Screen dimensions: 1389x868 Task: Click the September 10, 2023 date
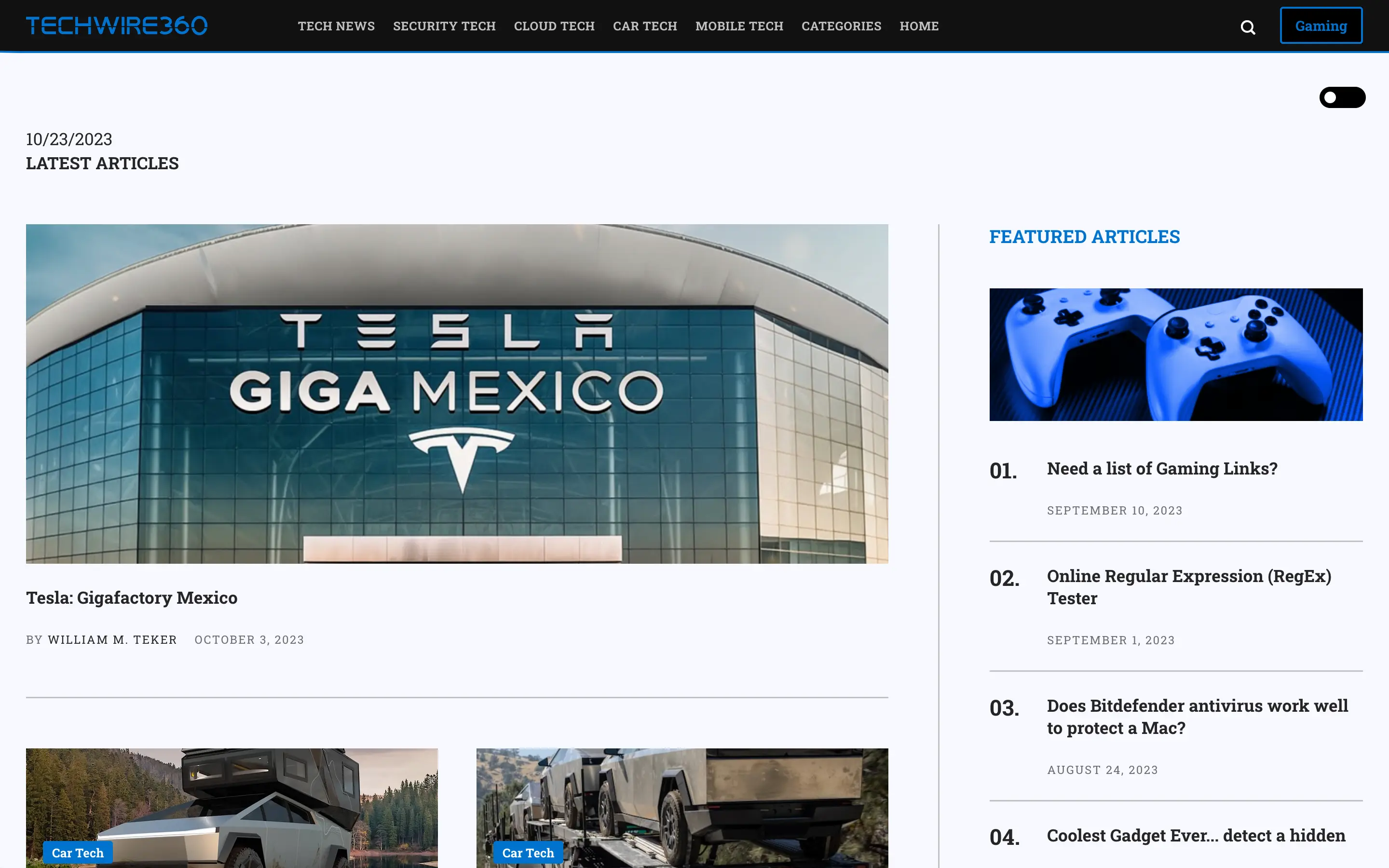[x=1115, y=510]
